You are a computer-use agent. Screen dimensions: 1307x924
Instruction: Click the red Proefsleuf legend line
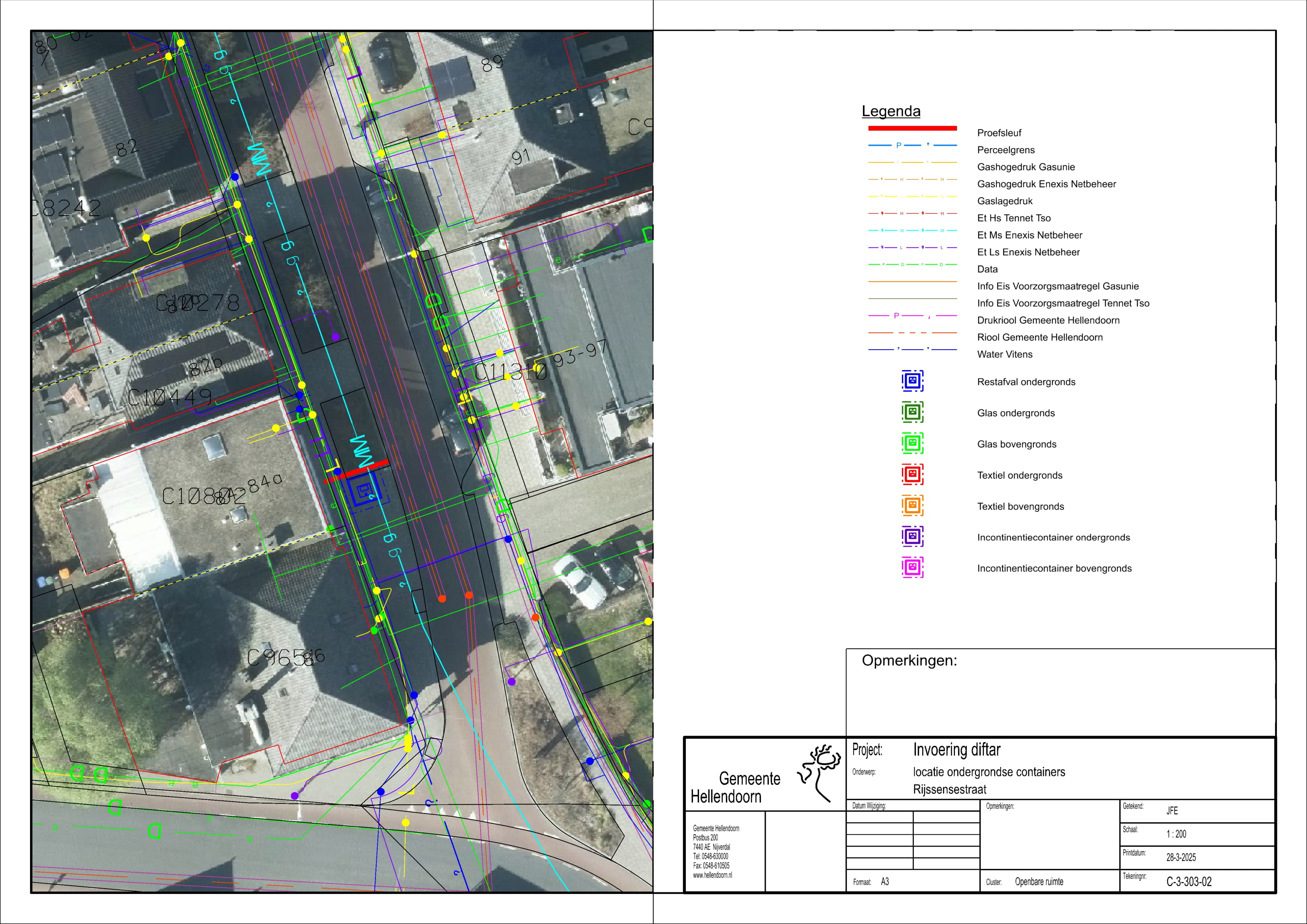pyautogui.click(x=912, y=128)
